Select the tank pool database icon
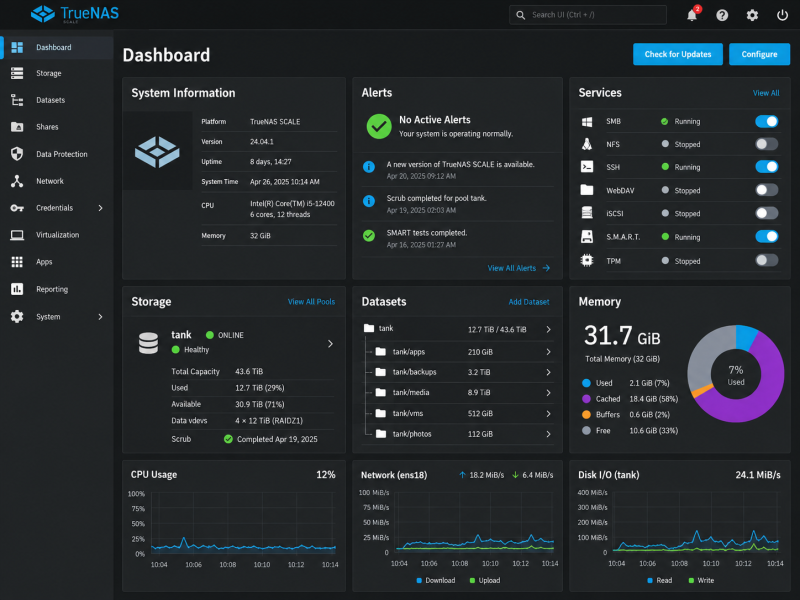This screenshot has width=800, height=600. tap(148, 343)
